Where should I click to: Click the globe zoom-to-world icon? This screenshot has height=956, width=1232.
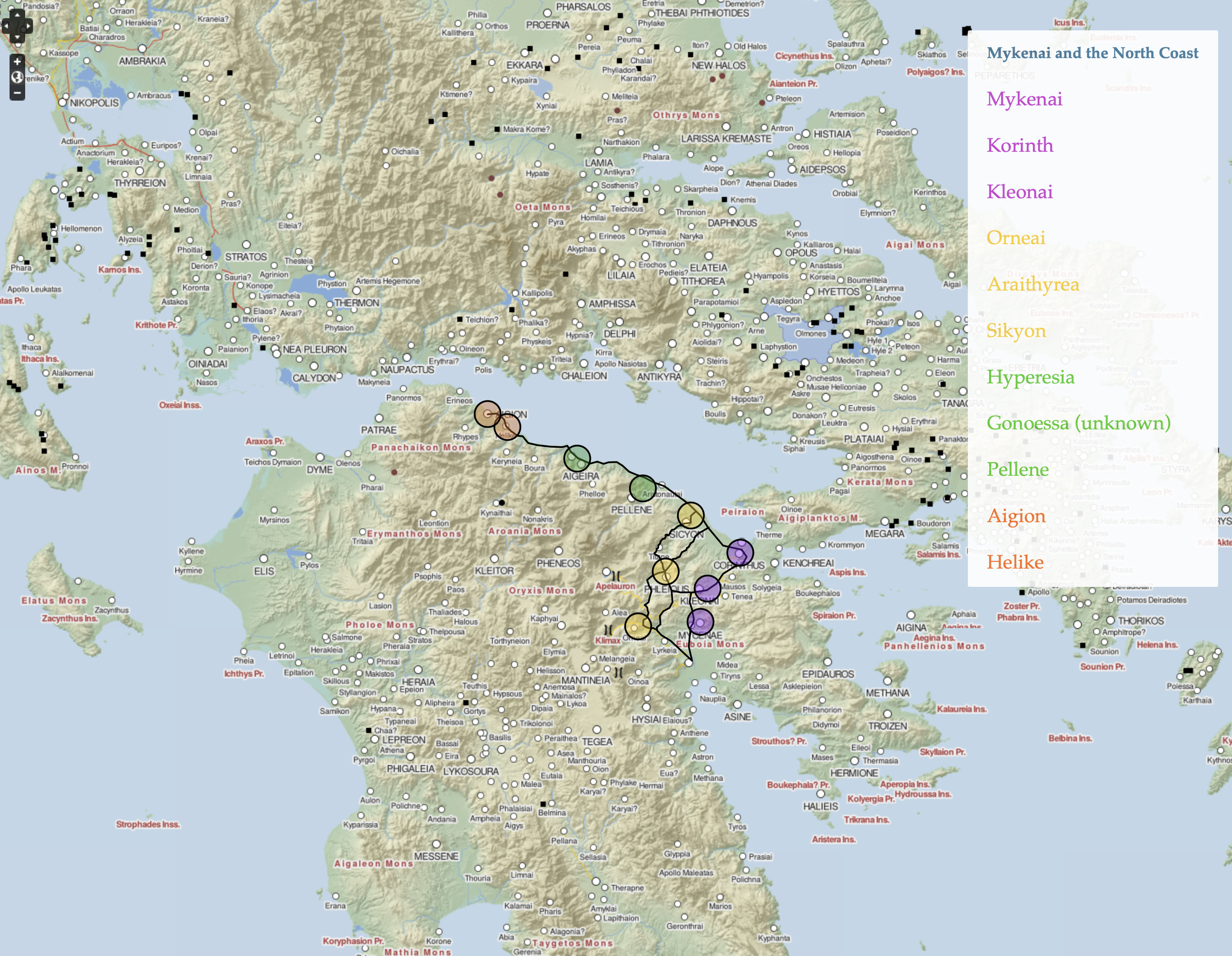point(17,77)
